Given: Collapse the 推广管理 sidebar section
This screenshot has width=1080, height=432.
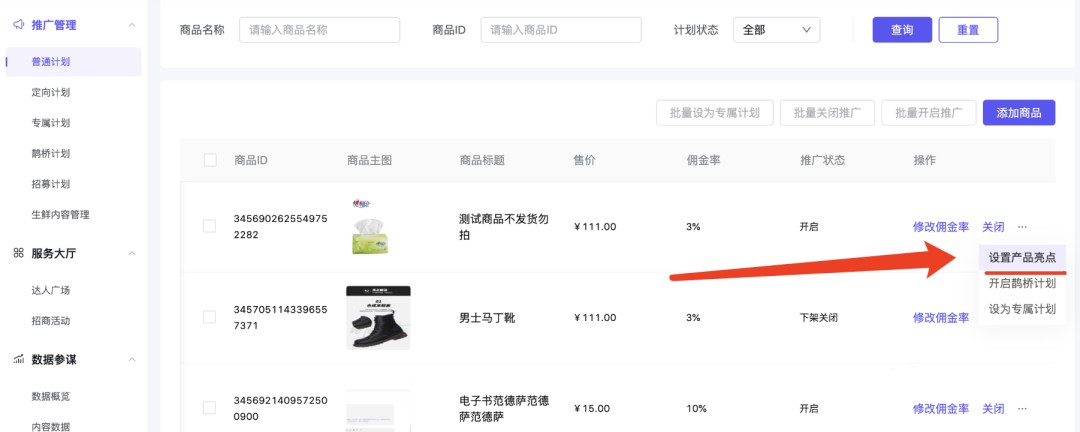Looking at the screenshot, I should click(x=132, y=25).
